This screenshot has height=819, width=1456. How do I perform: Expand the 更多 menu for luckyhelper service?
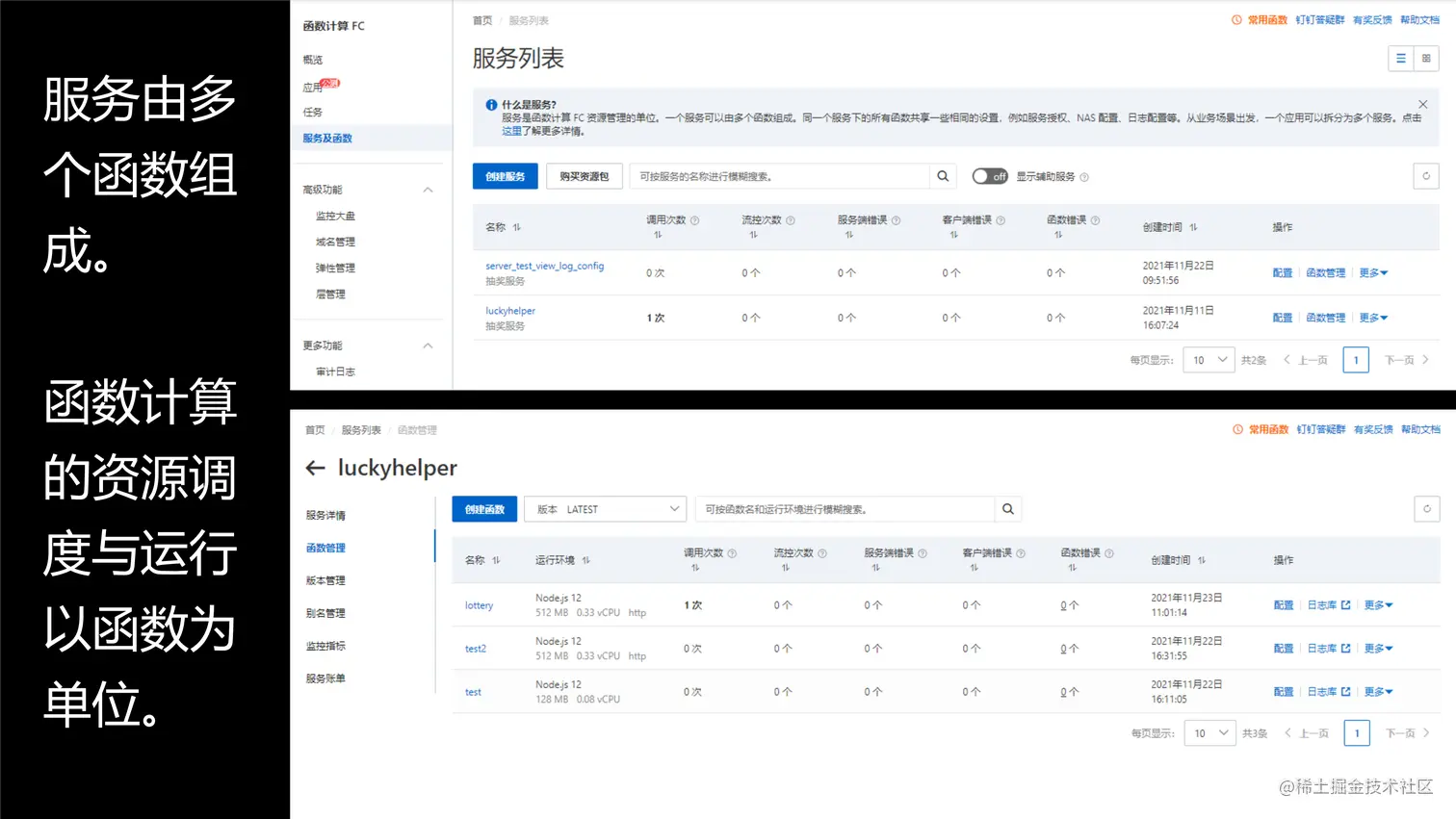(x=1373, y=317)
